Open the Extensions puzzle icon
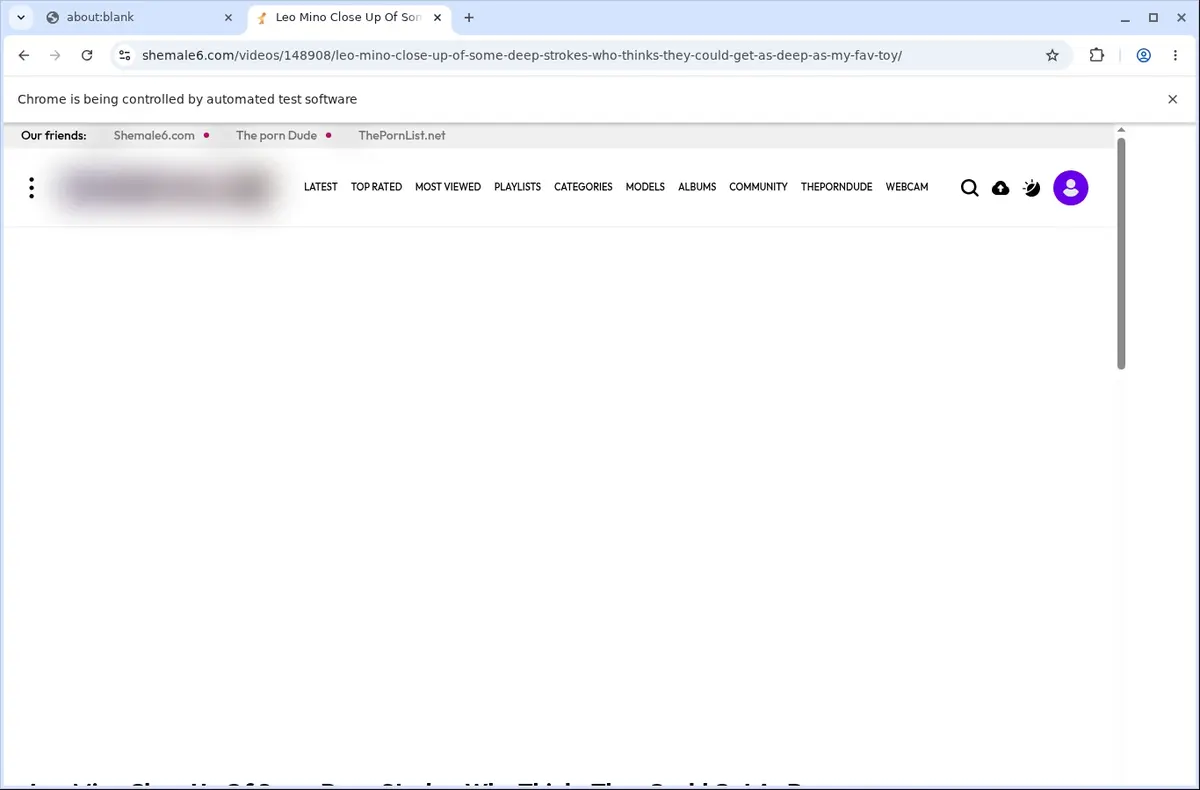Screen dimensions: 1200x790 point(1097,55)
